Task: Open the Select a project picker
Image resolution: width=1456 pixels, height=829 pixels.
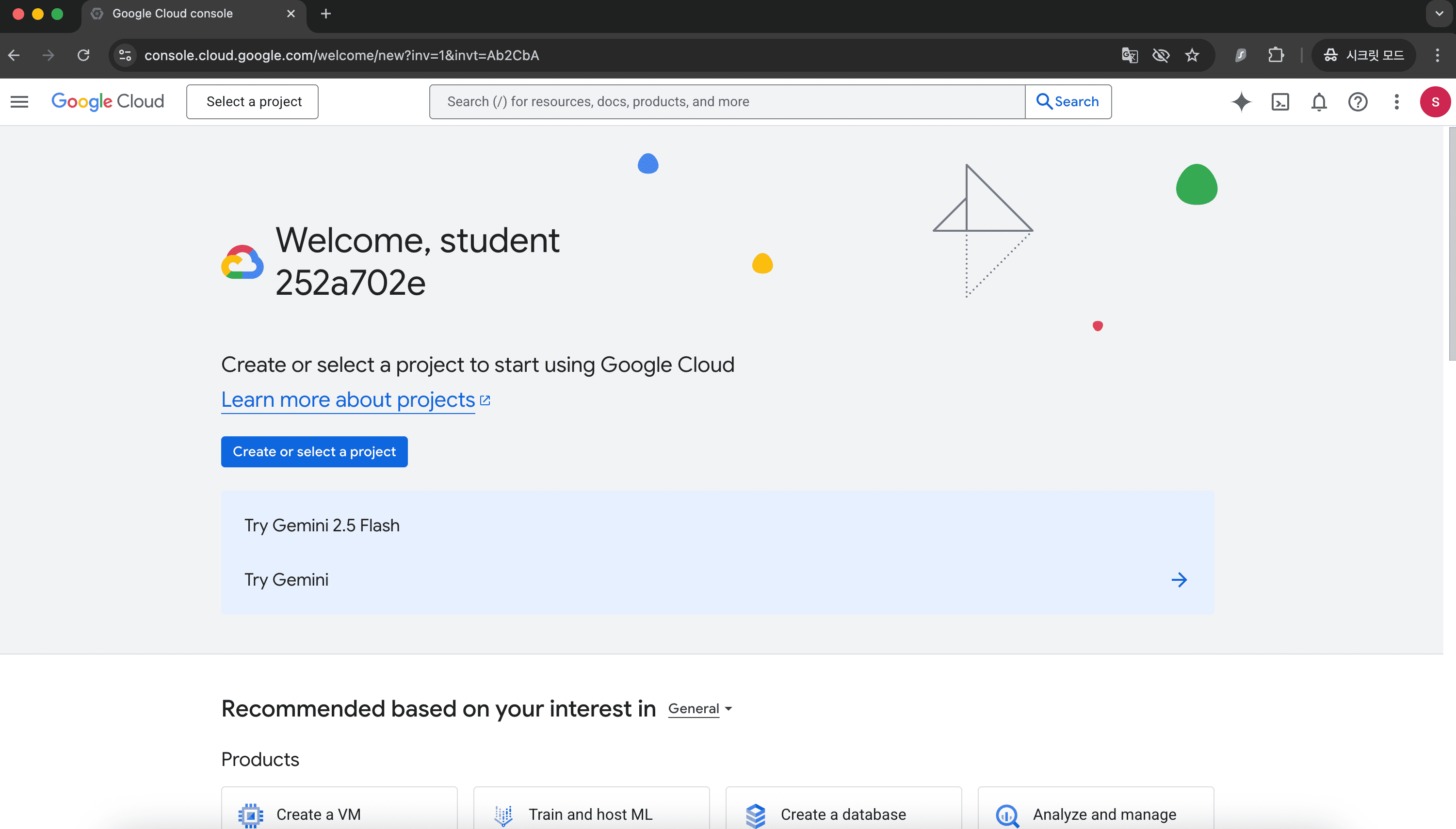Action: coord(252,101)
